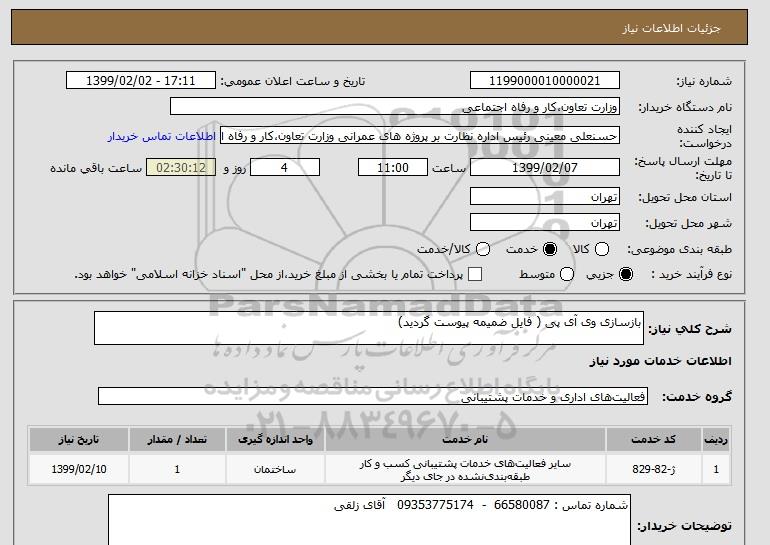Click the buyer organization name field
The height and width of the screenshot is (545, 770).
tap(395, 107)
